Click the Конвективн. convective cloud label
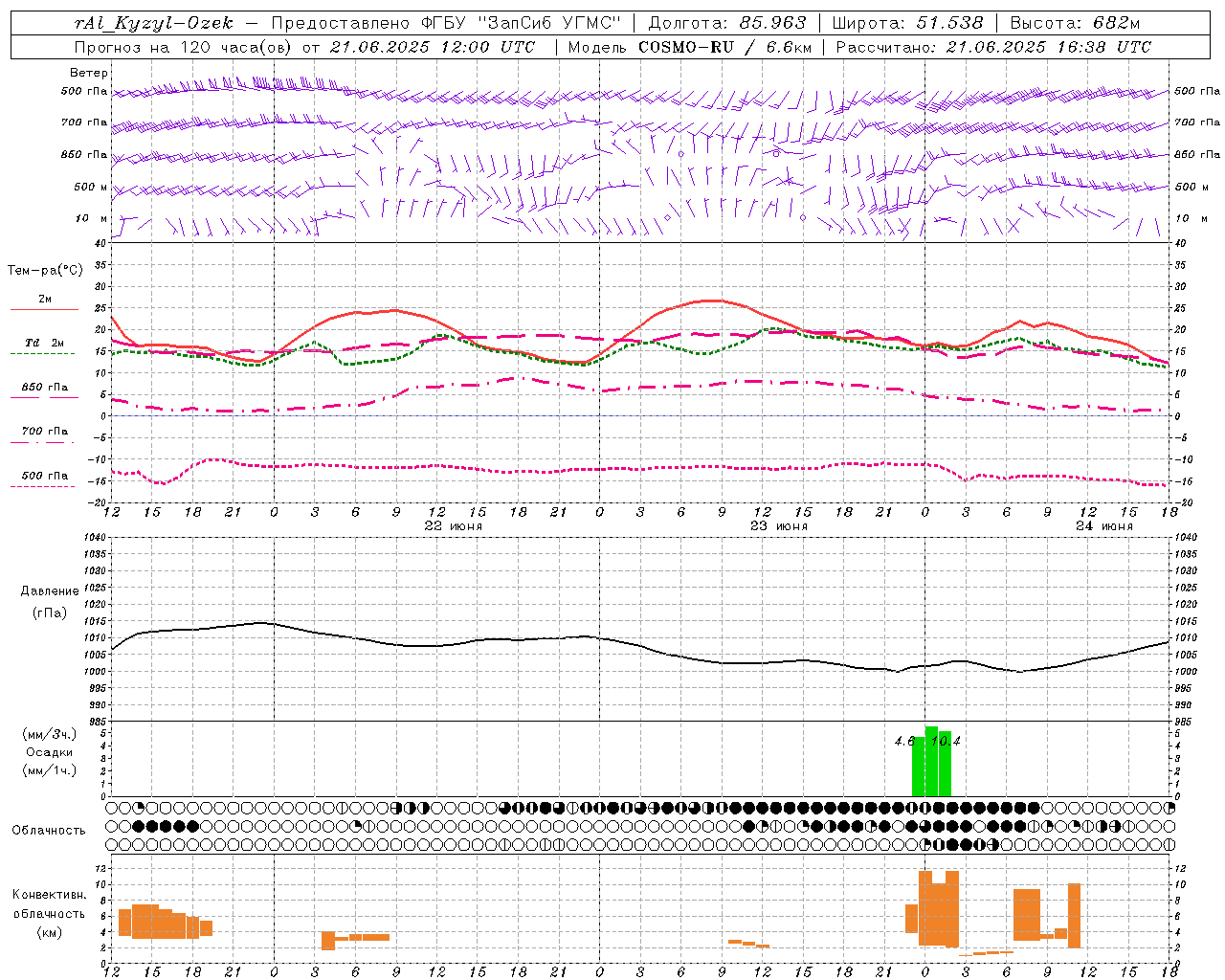Viewport: 1225px width, 980px height. [50, 895]
